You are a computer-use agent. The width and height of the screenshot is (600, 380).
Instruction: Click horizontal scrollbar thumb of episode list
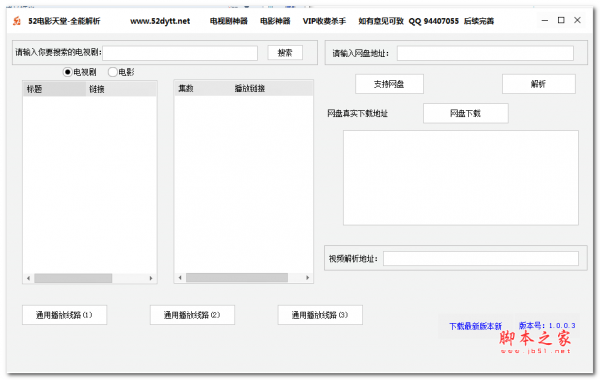[x=237, y=277]
